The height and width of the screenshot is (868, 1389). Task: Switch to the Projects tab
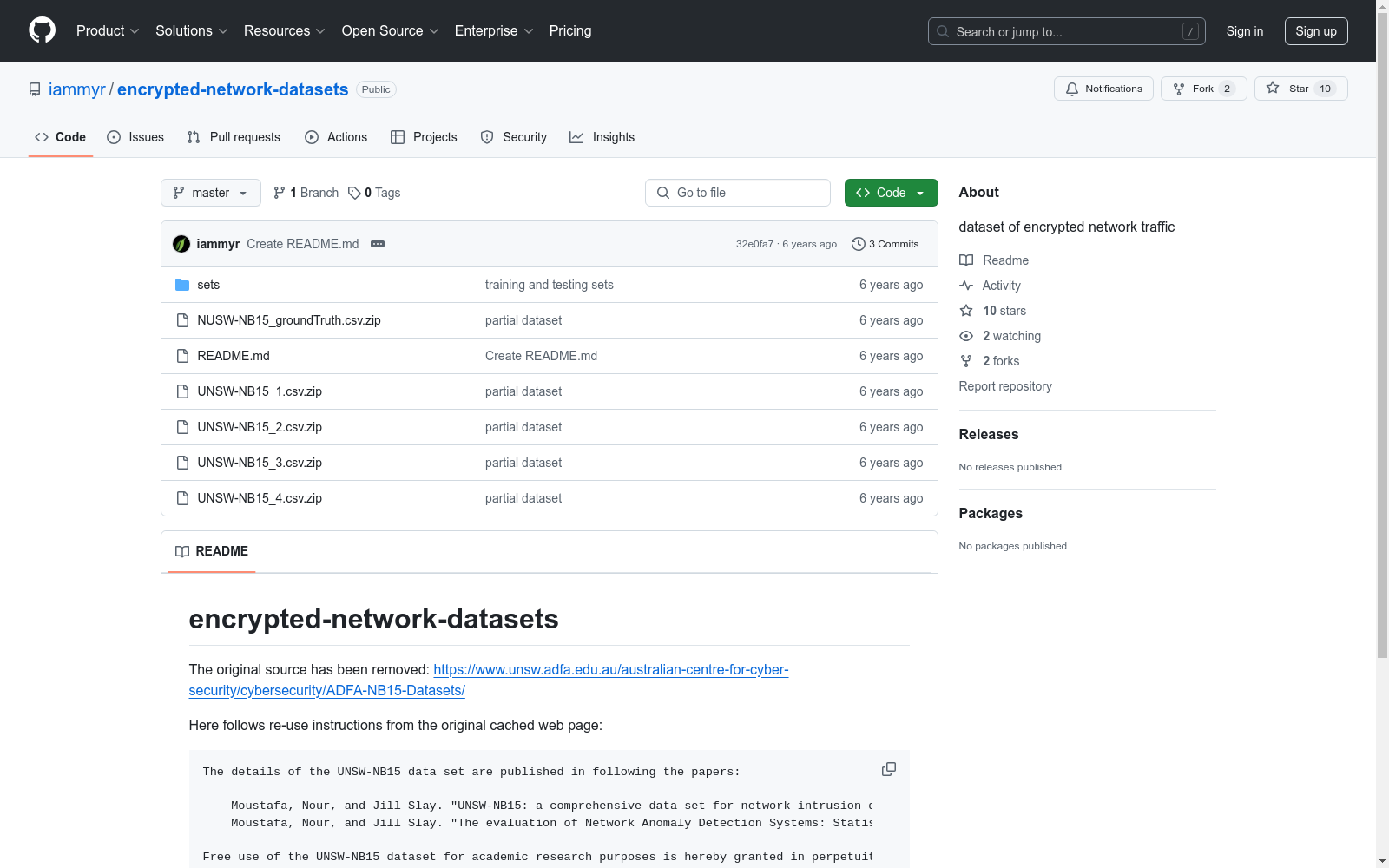[424, 137]
